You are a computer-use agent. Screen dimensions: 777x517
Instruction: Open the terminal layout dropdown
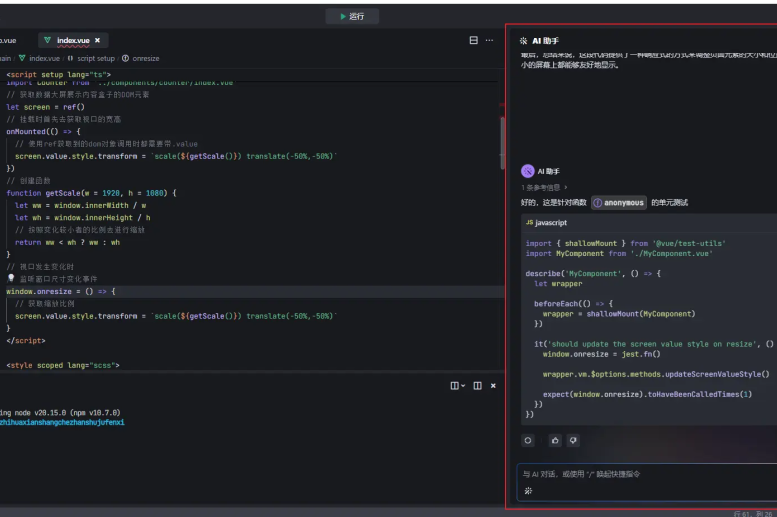457,385
